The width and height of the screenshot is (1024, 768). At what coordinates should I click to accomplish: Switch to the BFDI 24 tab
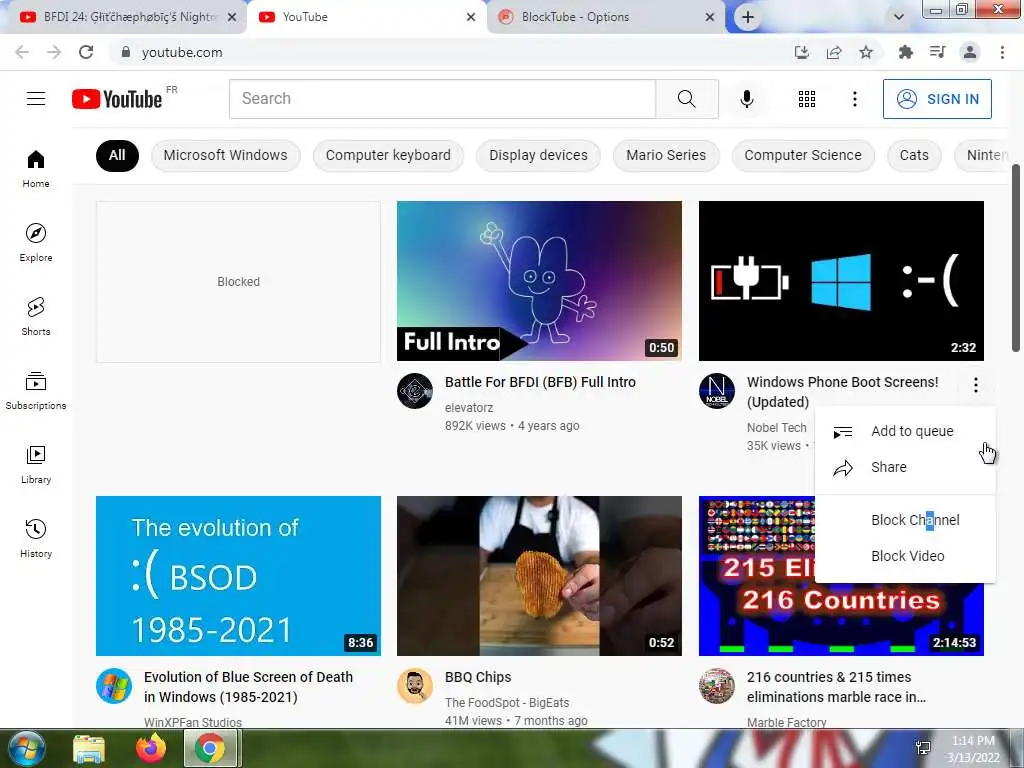124,17
